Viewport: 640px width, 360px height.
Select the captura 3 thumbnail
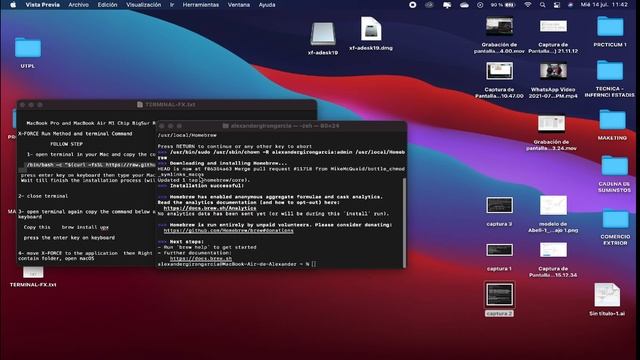click(499, 205)
